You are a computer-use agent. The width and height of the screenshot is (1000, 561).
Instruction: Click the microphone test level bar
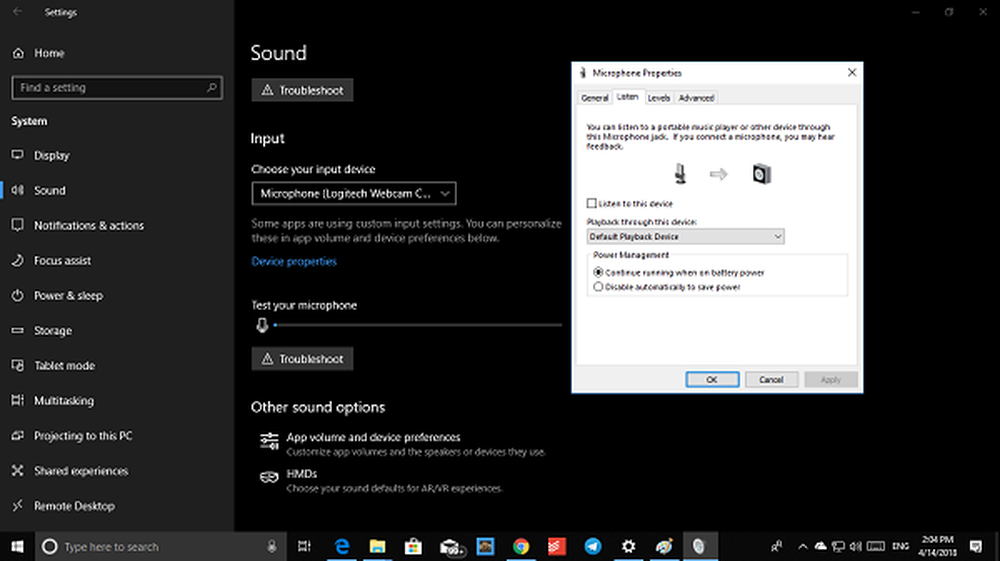click(x=418, y=325)
